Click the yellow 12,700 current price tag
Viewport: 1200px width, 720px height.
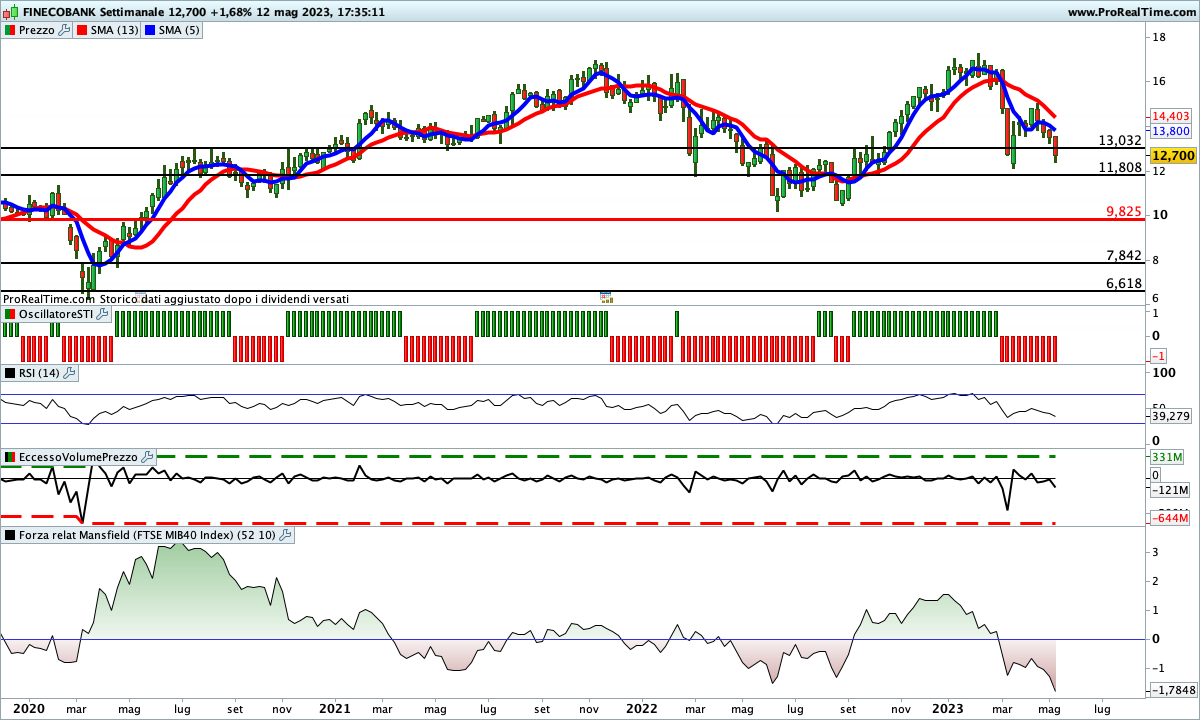tap(1171, 156)
